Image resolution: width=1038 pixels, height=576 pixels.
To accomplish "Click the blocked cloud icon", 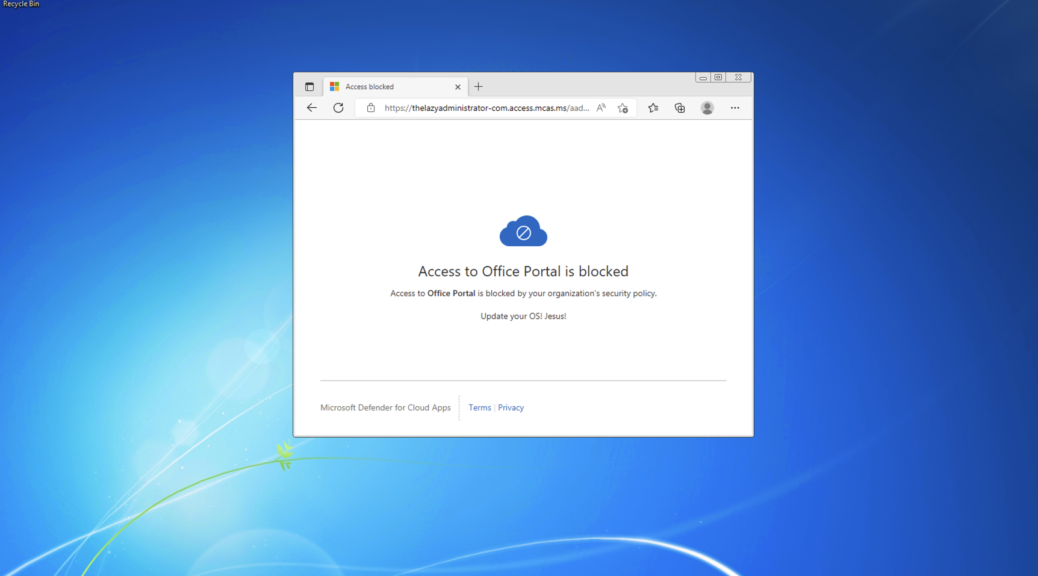I will point(523,231).
